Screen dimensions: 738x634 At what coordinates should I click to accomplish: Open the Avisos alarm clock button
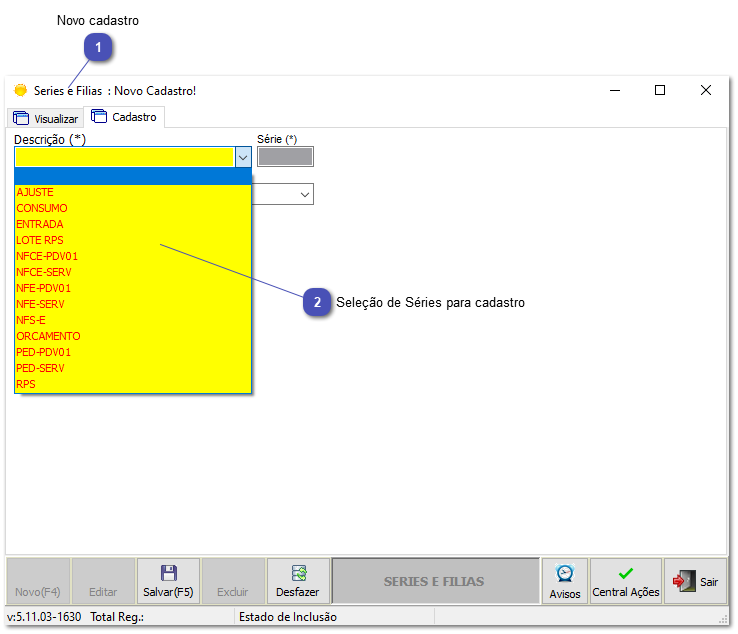(565, 581)
